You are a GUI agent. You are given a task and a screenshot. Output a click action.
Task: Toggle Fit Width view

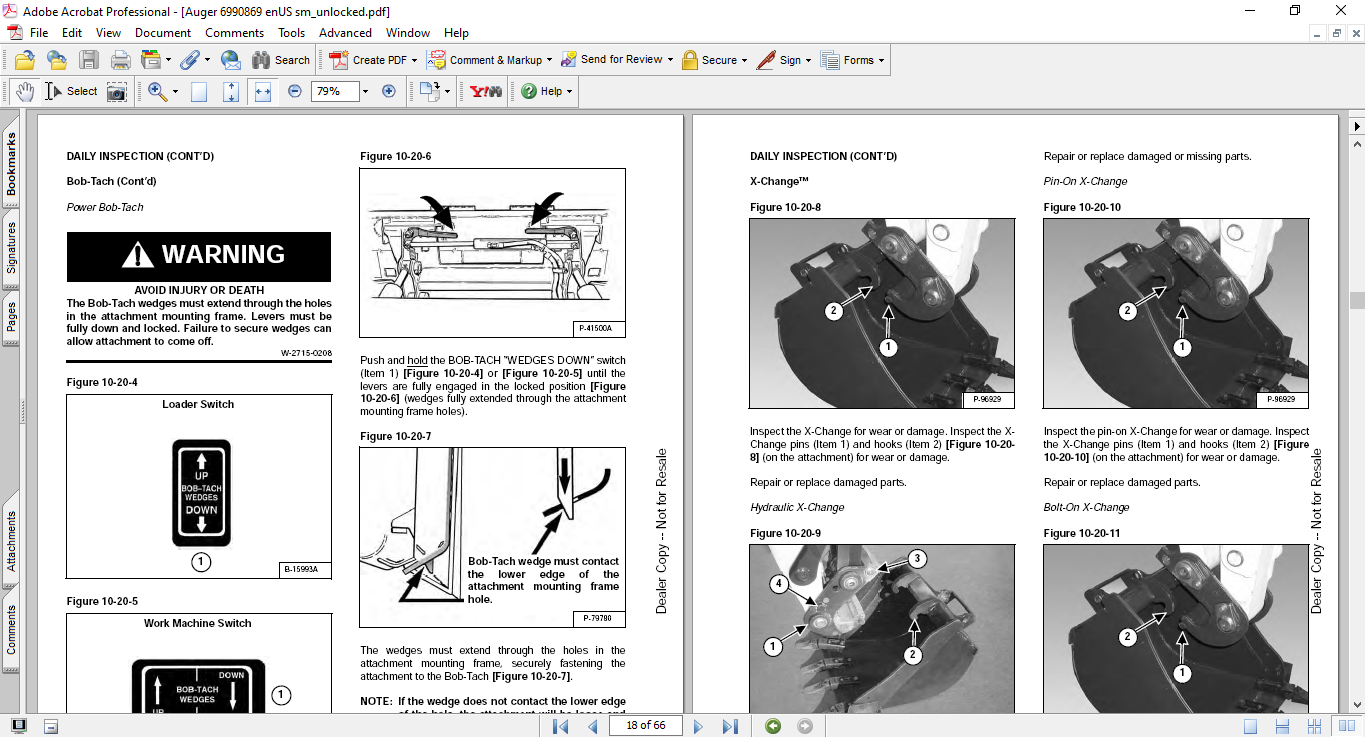pos(263,91)
